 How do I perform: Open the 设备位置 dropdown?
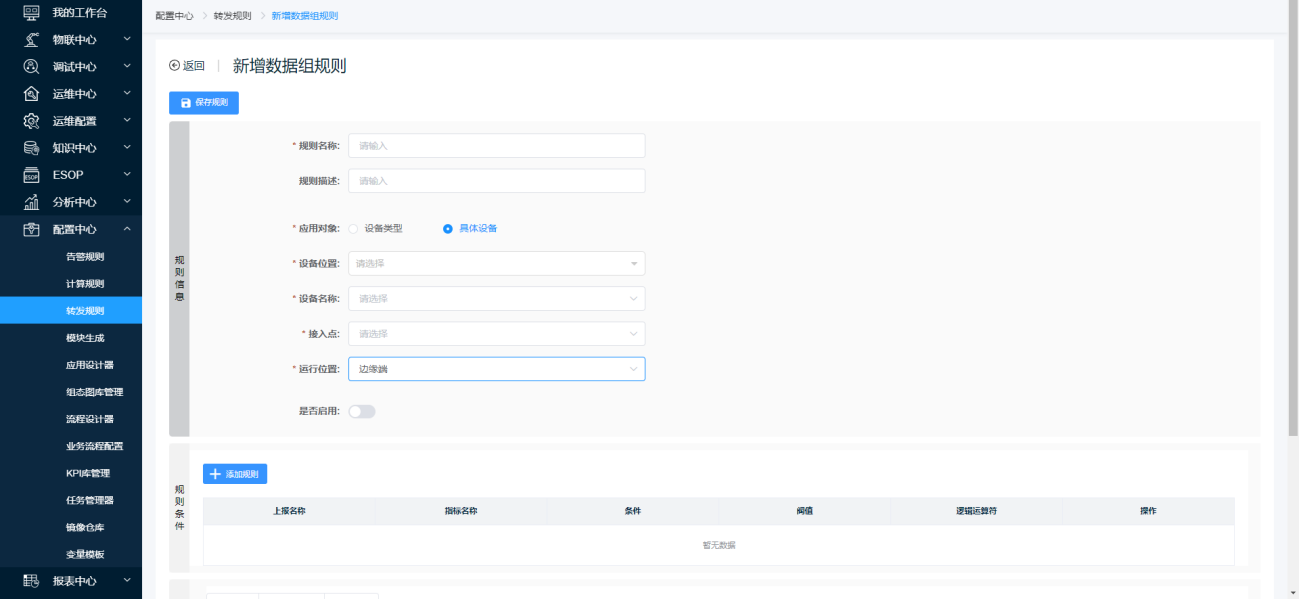pyautogui.click(x=496, y=264)
